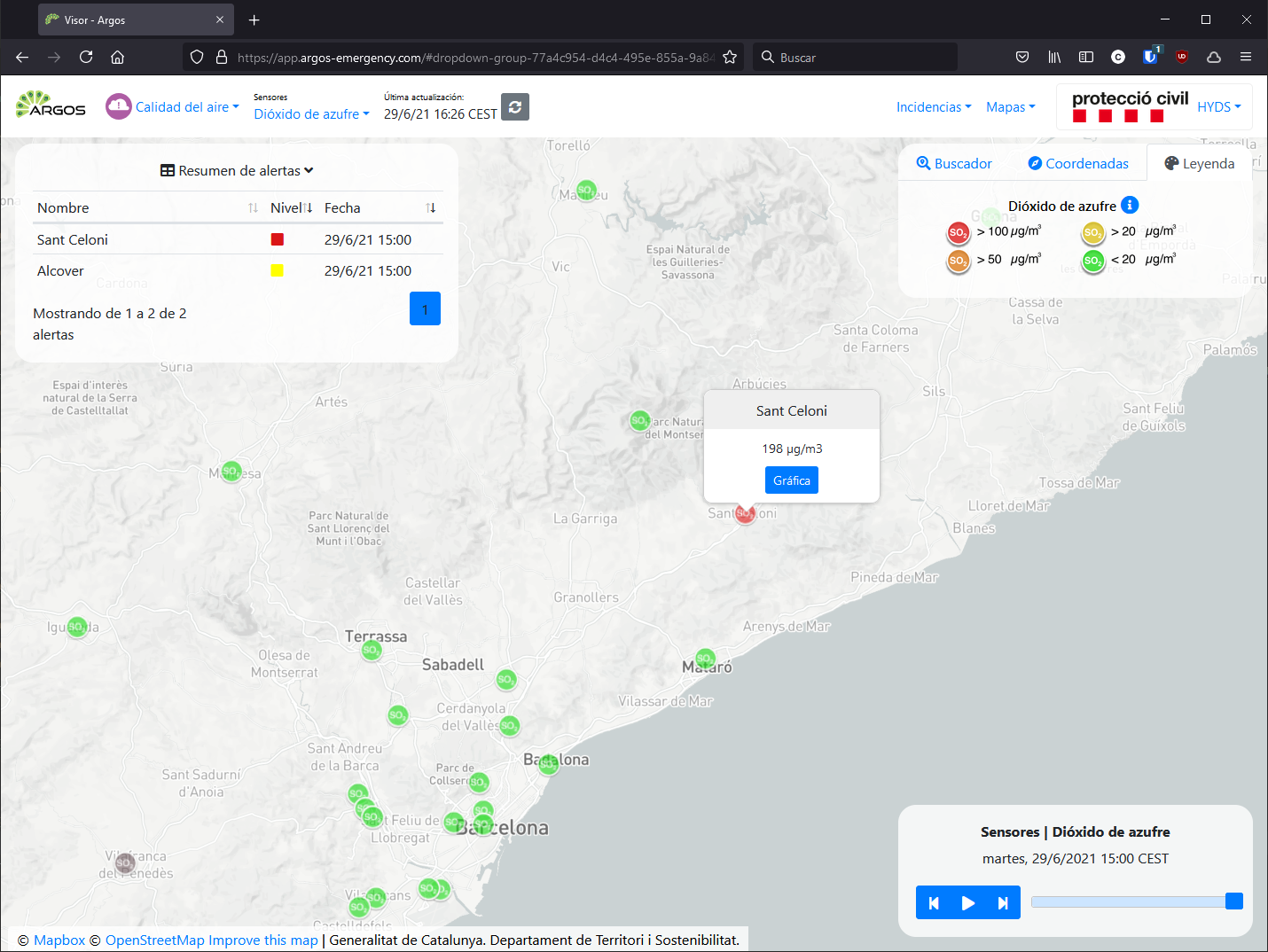
Task: Refresh data with the update button
Action: [515, 106]
